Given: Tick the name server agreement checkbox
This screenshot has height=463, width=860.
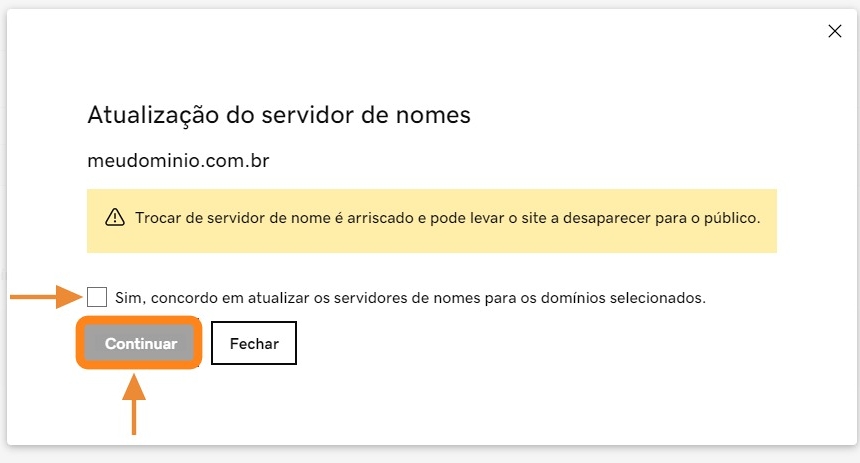Looking at the screenshot, I should (97, 297).
